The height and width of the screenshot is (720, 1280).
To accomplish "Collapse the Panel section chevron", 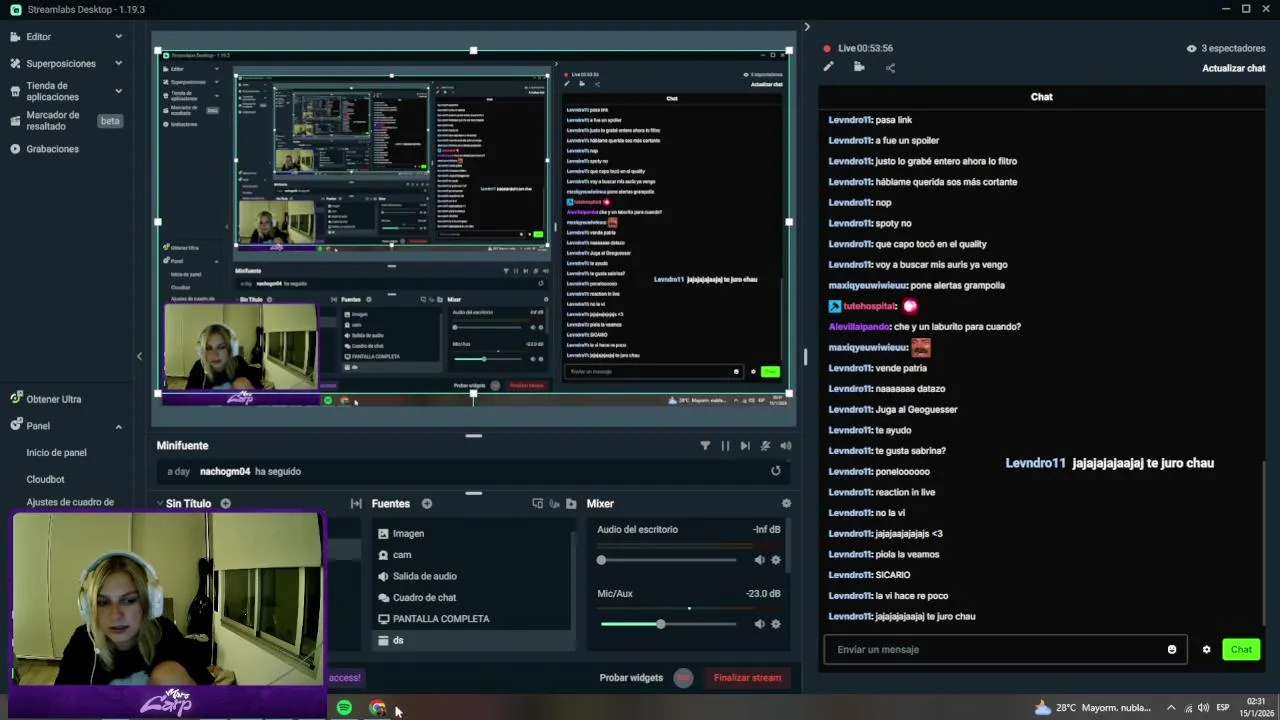I will (x=118, y=426).
